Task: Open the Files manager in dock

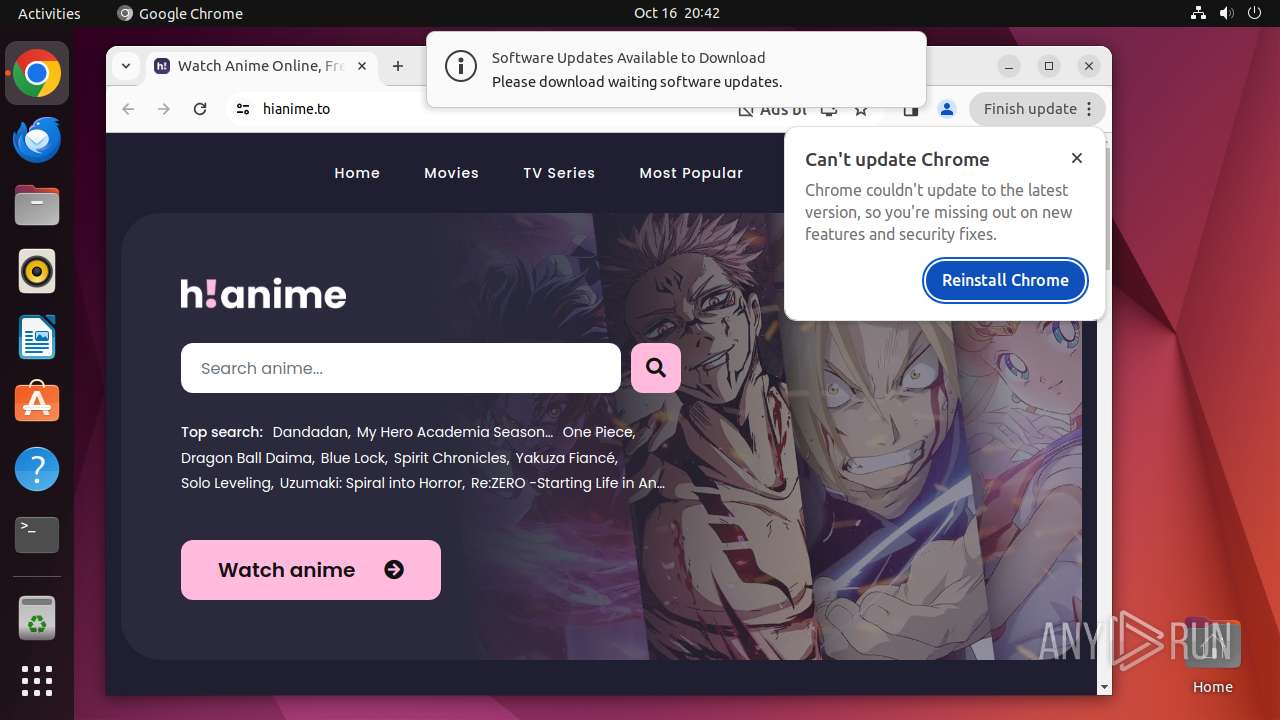Action: point(37,206)
